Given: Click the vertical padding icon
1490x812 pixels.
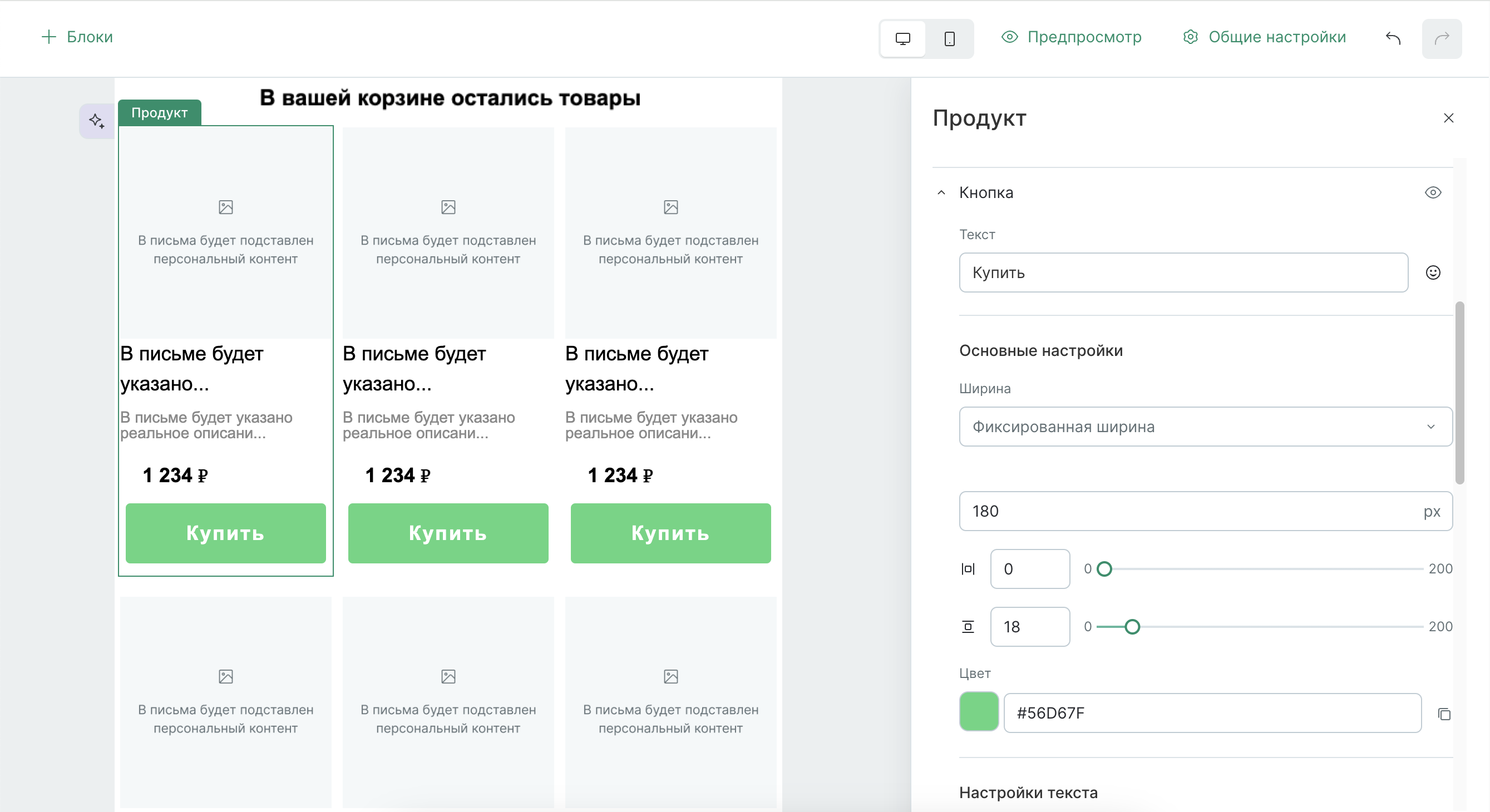Looking at the screenshot, I should [x=968, y=626].
